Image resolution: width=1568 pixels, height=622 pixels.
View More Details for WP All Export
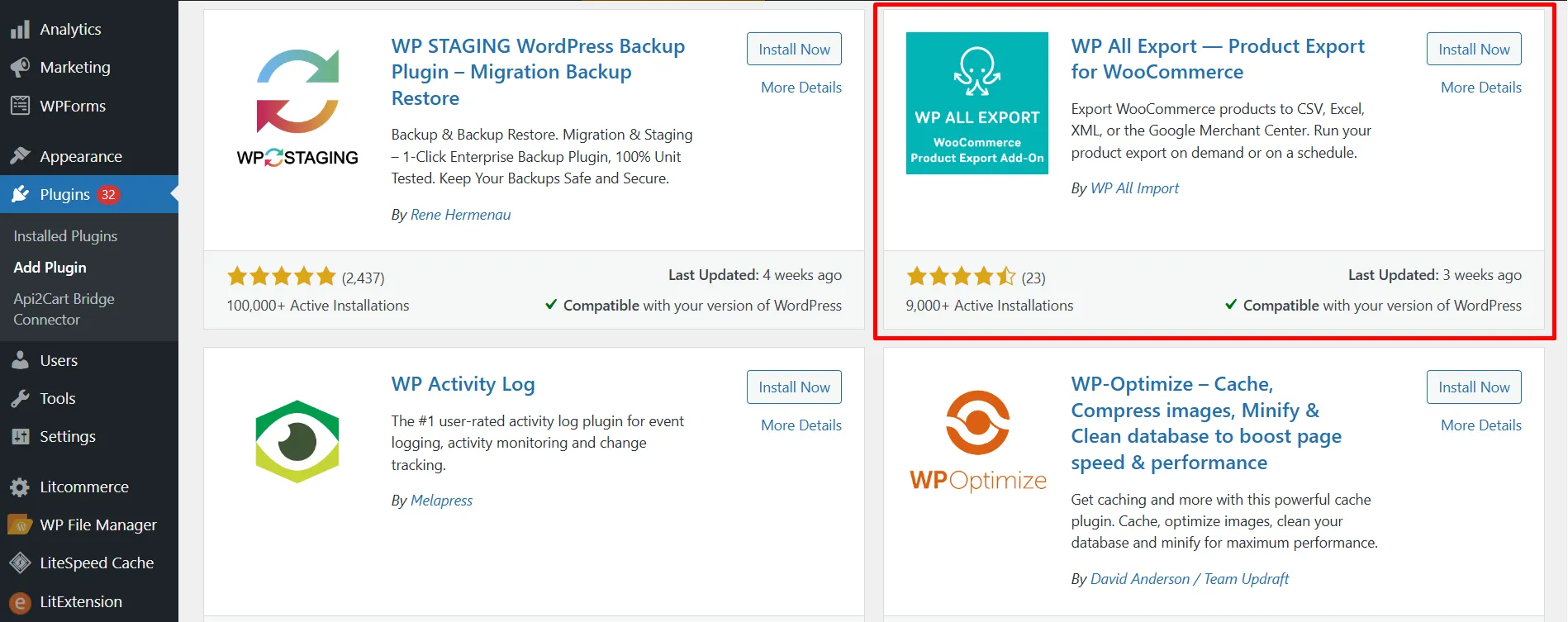pyautogui.click(x=1481, y=88)
